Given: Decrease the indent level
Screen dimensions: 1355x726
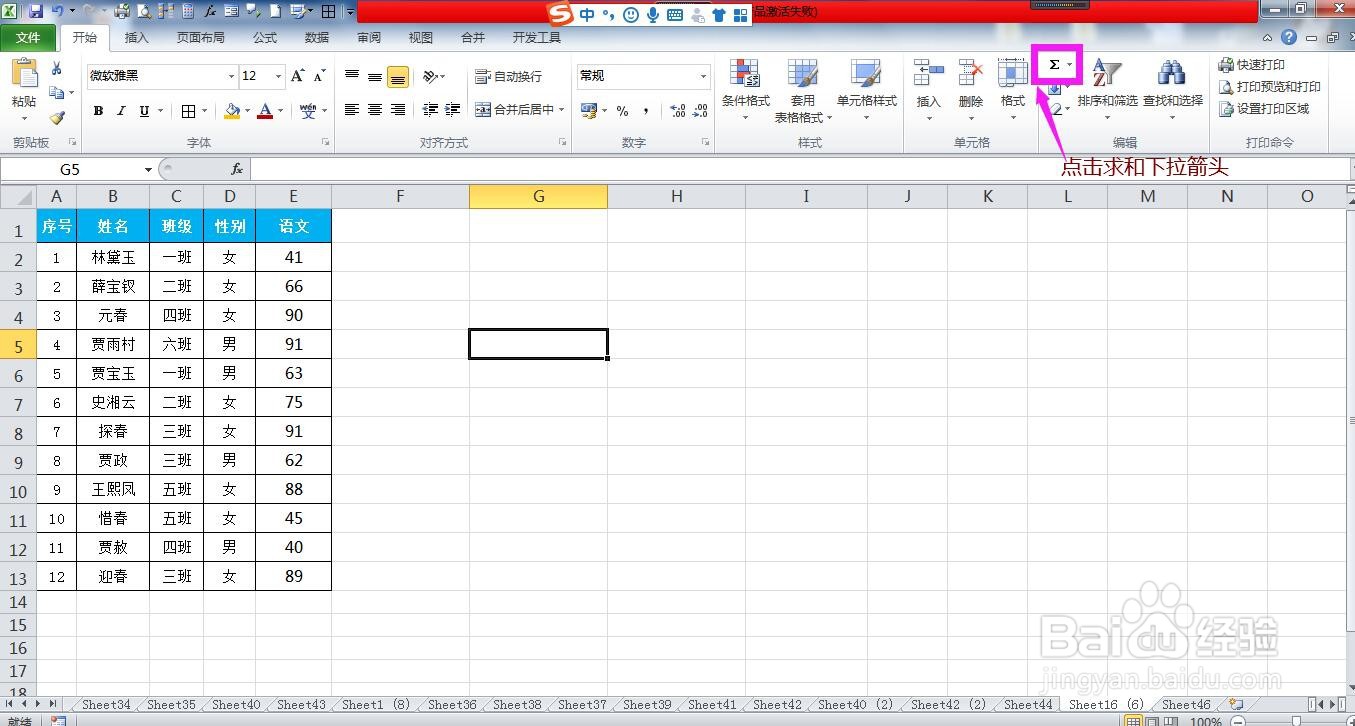Looking at the screenshot, I should 430,110.
